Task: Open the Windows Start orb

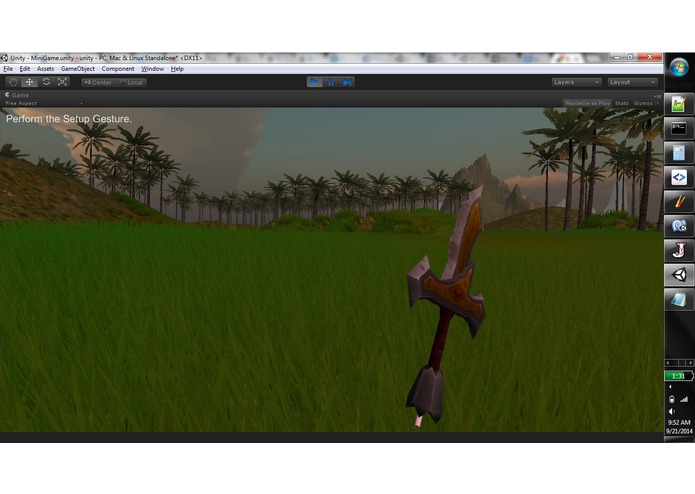Action: 679,68
